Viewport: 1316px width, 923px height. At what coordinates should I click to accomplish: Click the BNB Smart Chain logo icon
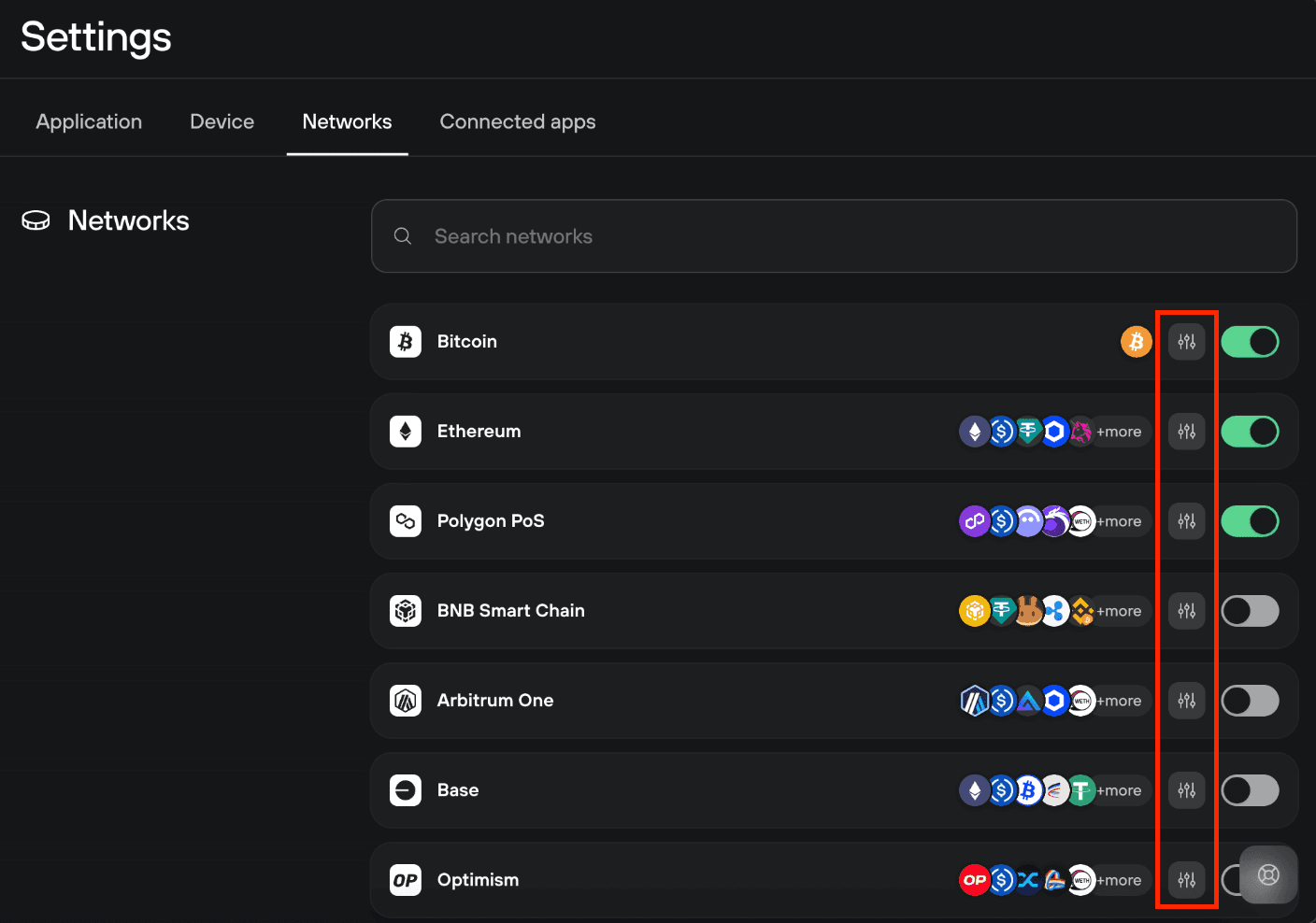coord(406,611)
